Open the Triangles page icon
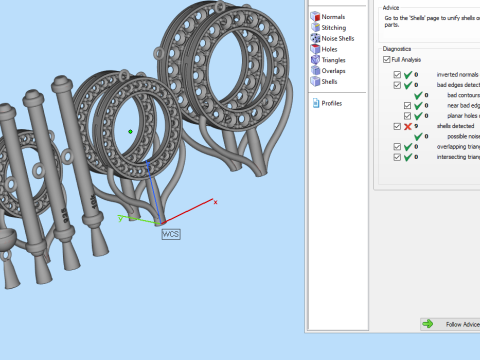The width and height of the screenshot is (480, 360). pos(315,60)
